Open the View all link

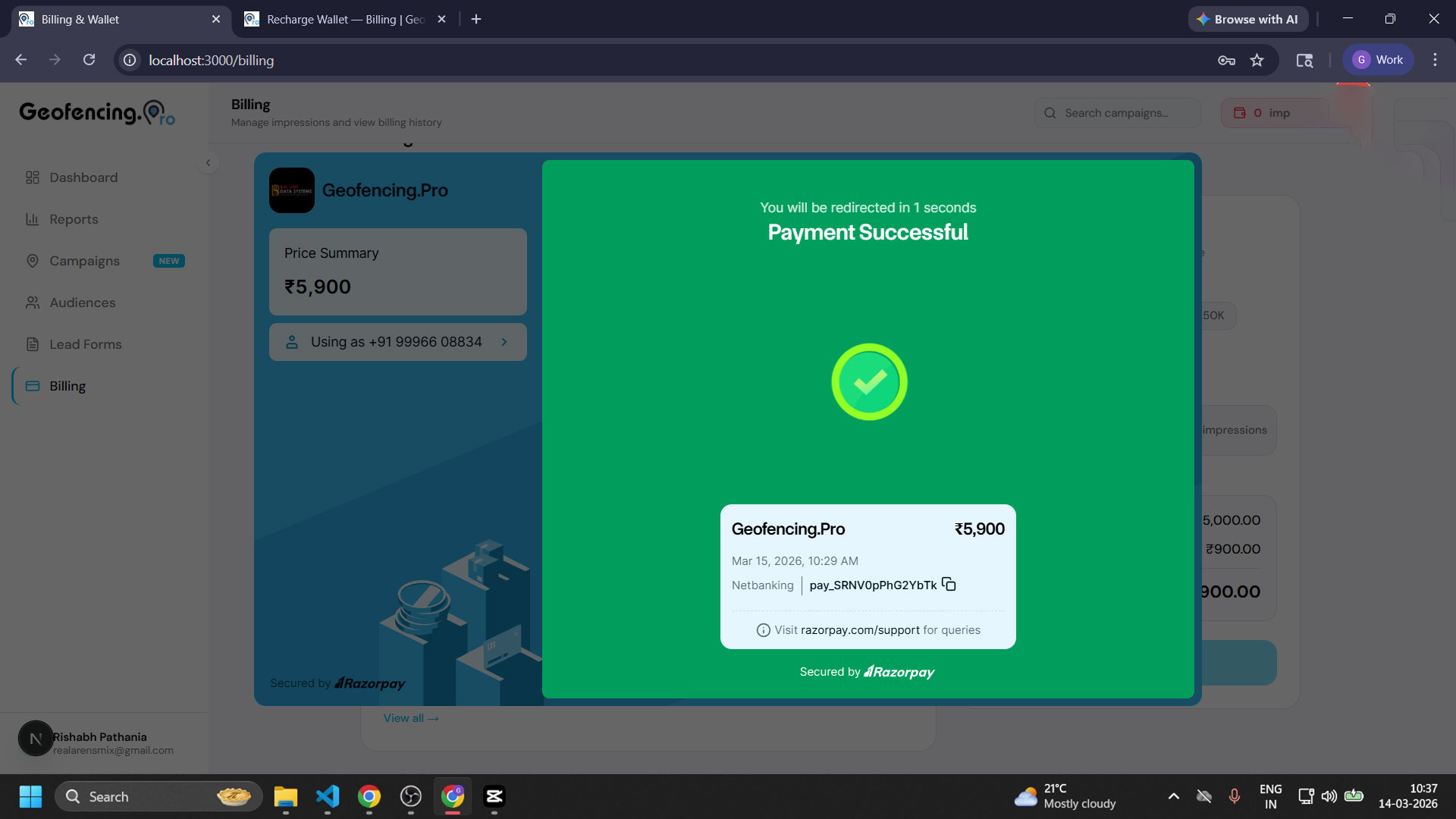[410, 717]
